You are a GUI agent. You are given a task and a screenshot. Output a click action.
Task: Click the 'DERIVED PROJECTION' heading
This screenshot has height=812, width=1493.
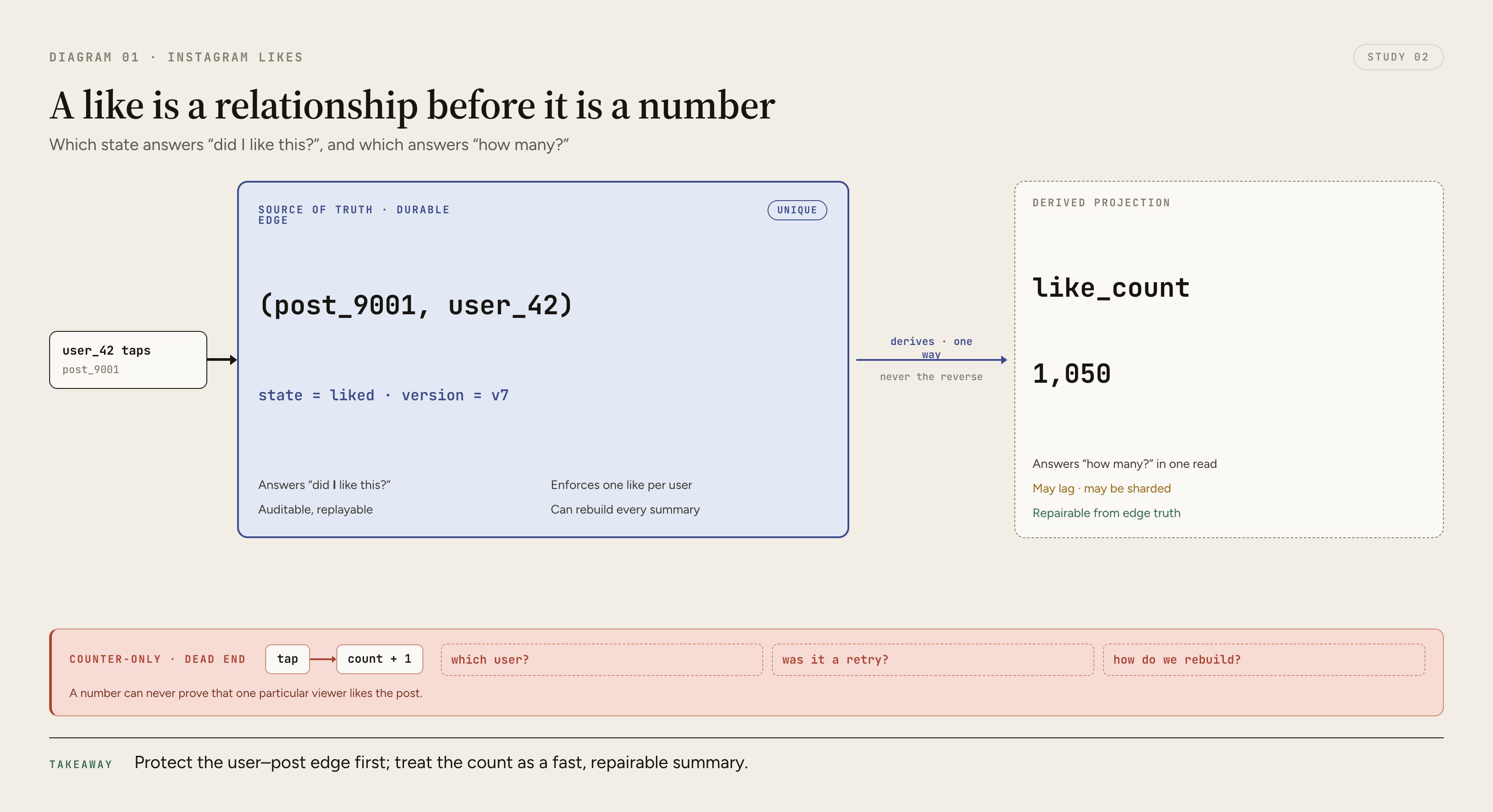1101,203
